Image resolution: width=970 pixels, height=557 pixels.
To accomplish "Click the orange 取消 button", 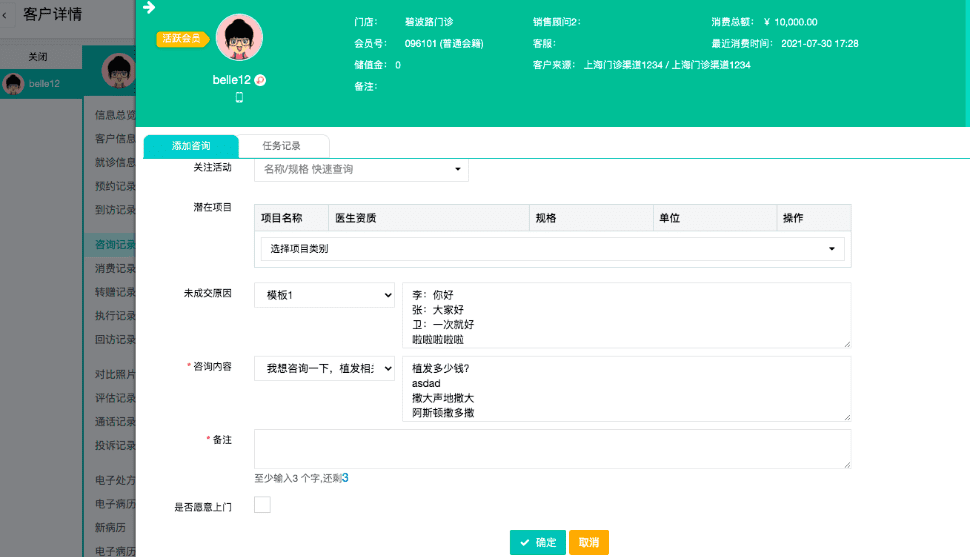I will [x=588, y=542].
